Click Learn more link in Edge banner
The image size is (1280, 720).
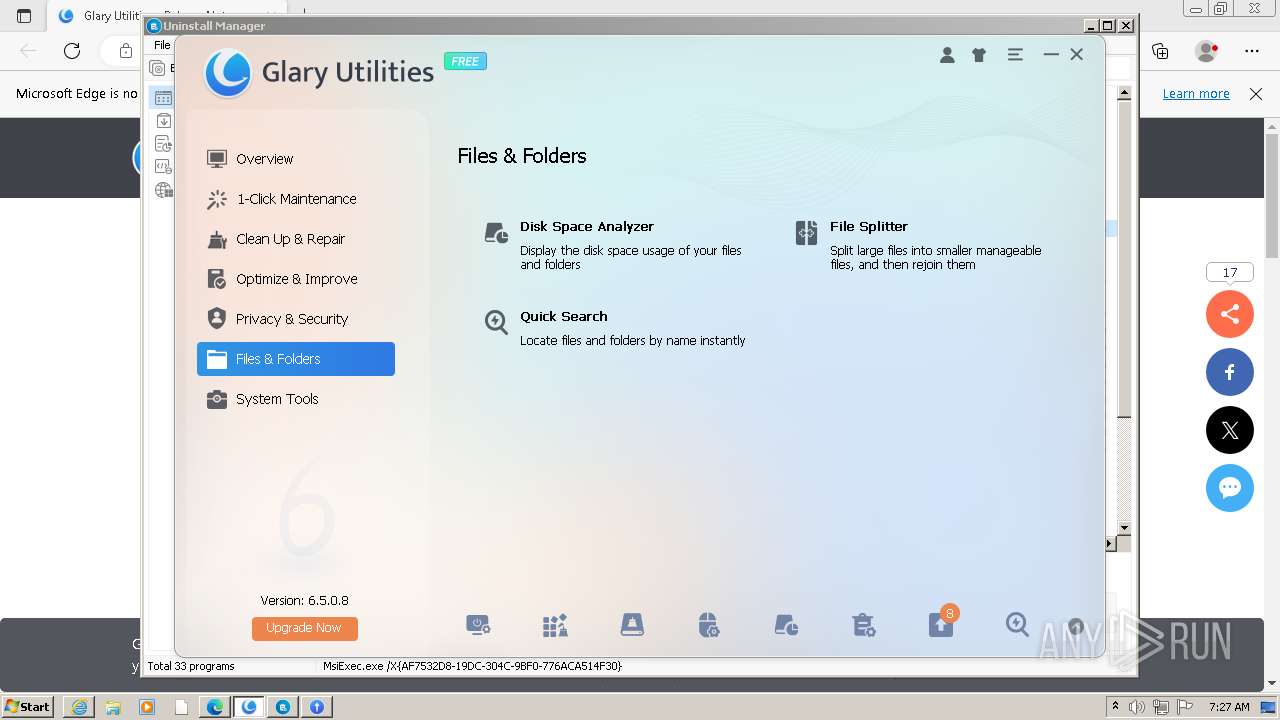pos(1196,94)
